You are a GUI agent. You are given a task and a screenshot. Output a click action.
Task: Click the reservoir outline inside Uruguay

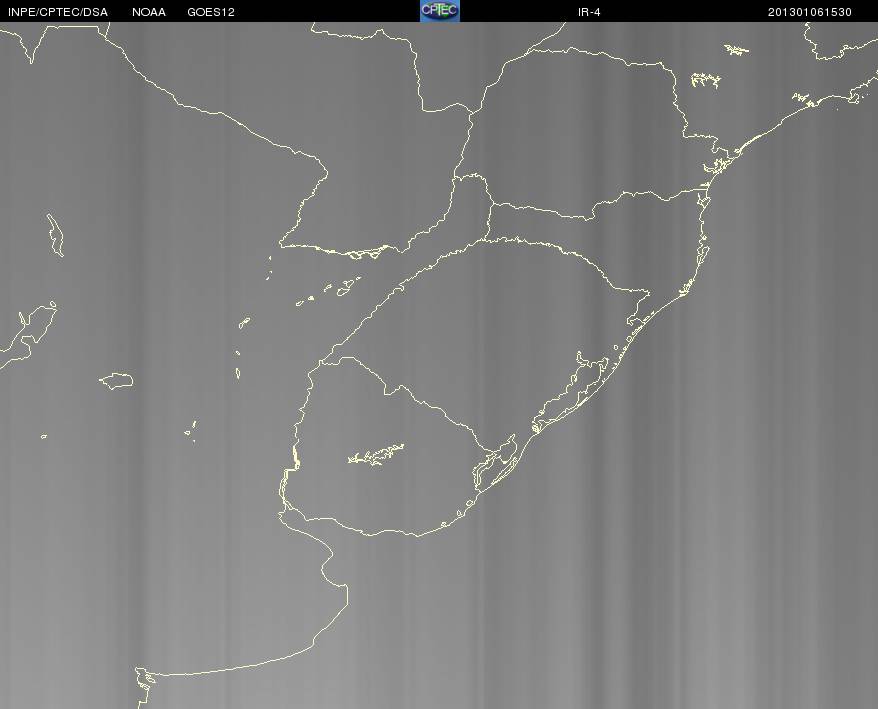pos(376,454)
